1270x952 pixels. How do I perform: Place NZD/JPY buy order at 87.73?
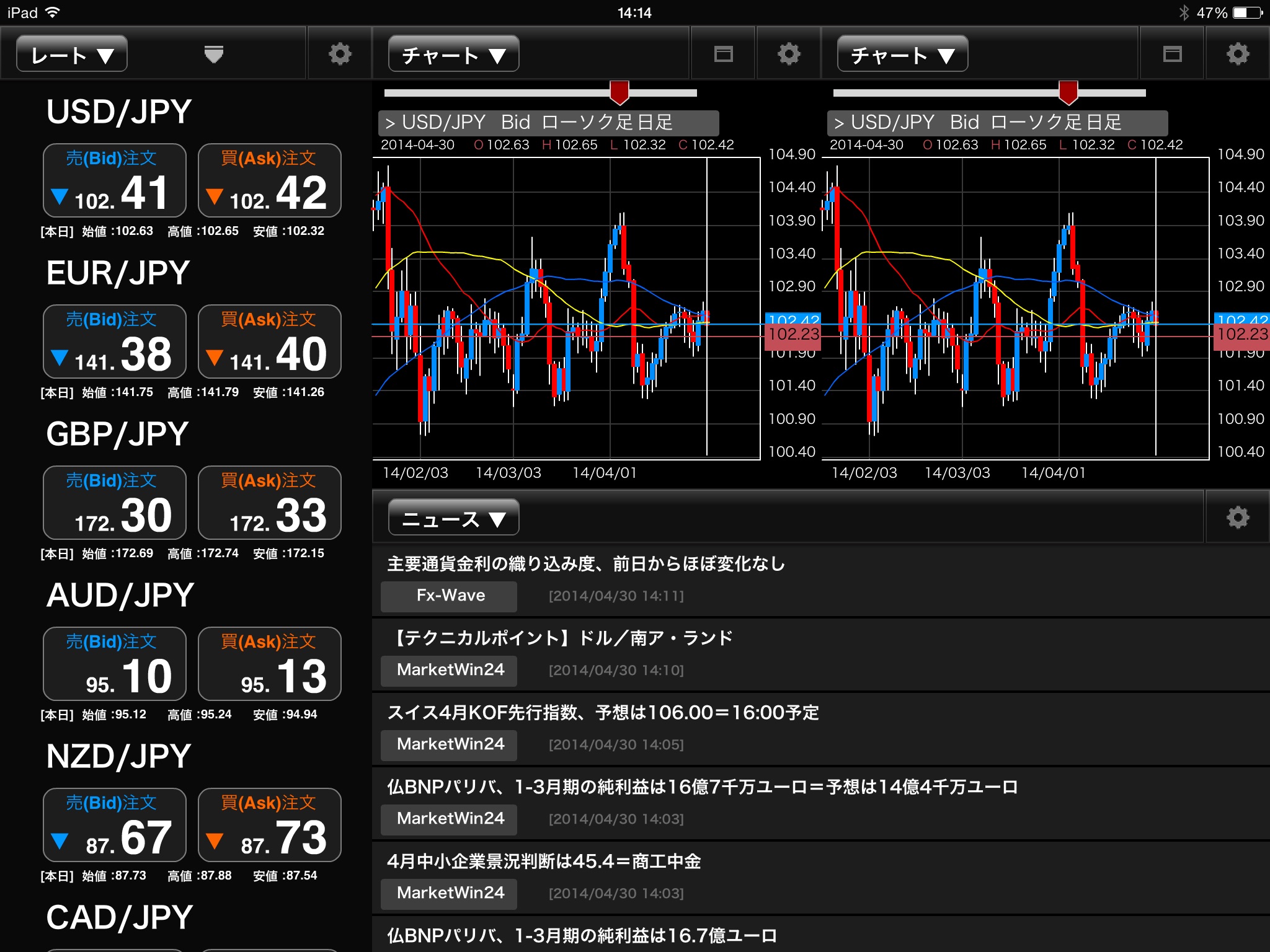(x=270, y=825)
